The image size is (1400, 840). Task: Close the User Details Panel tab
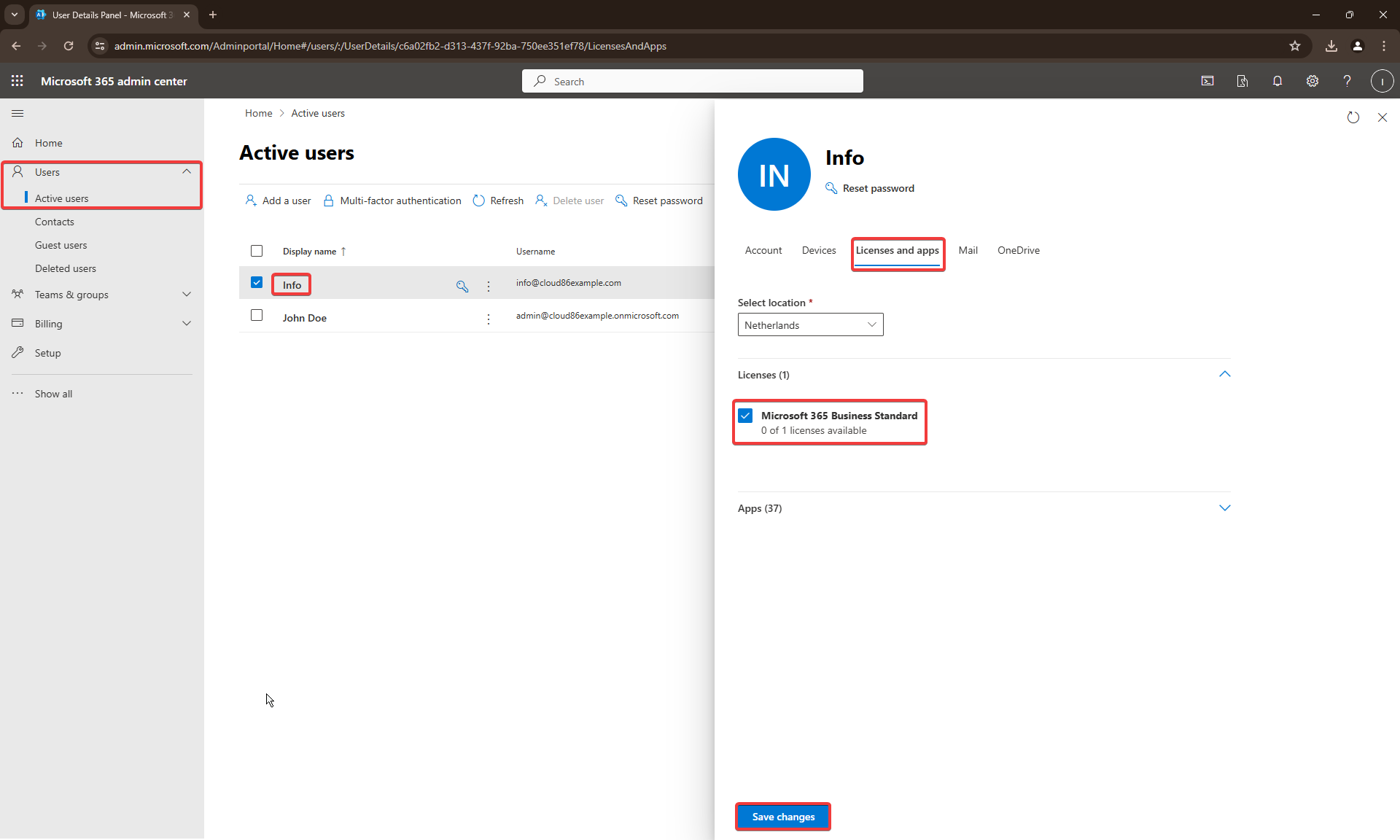[x=187, y=15]
